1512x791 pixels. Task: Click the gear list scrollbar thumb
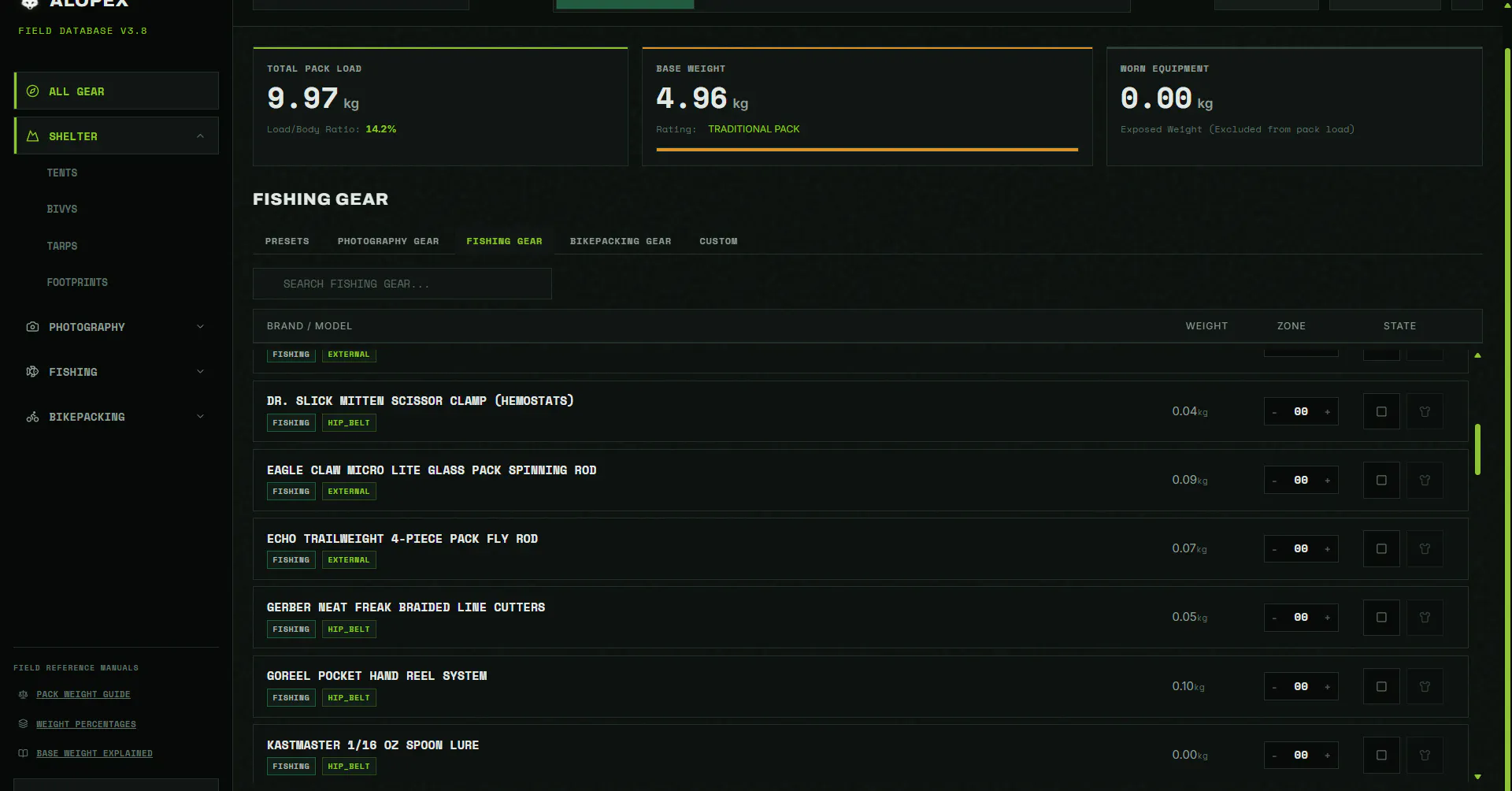coord(1477,449)
